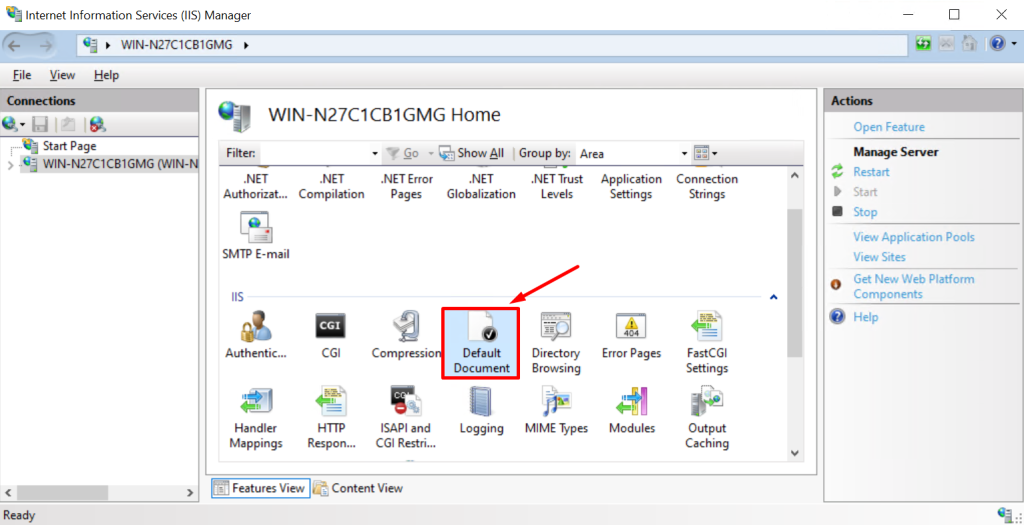
Task: Open Directory Browsing feature
Action: 556,342
